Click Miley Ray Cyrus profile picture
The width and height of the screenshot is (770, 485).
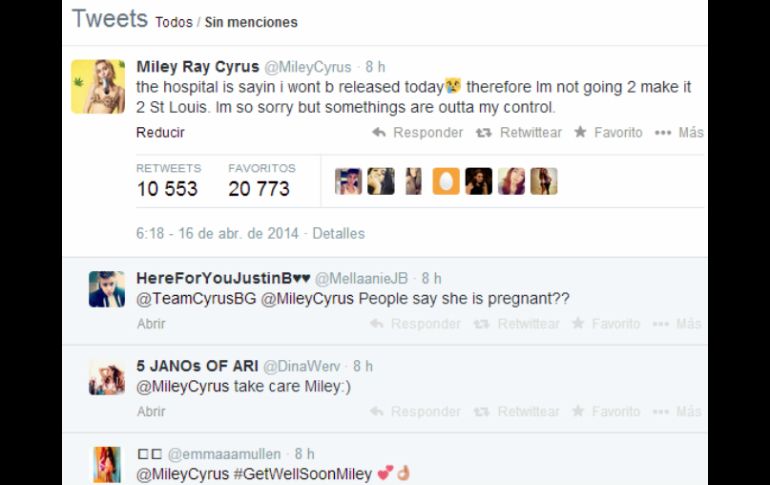[98, 86]
